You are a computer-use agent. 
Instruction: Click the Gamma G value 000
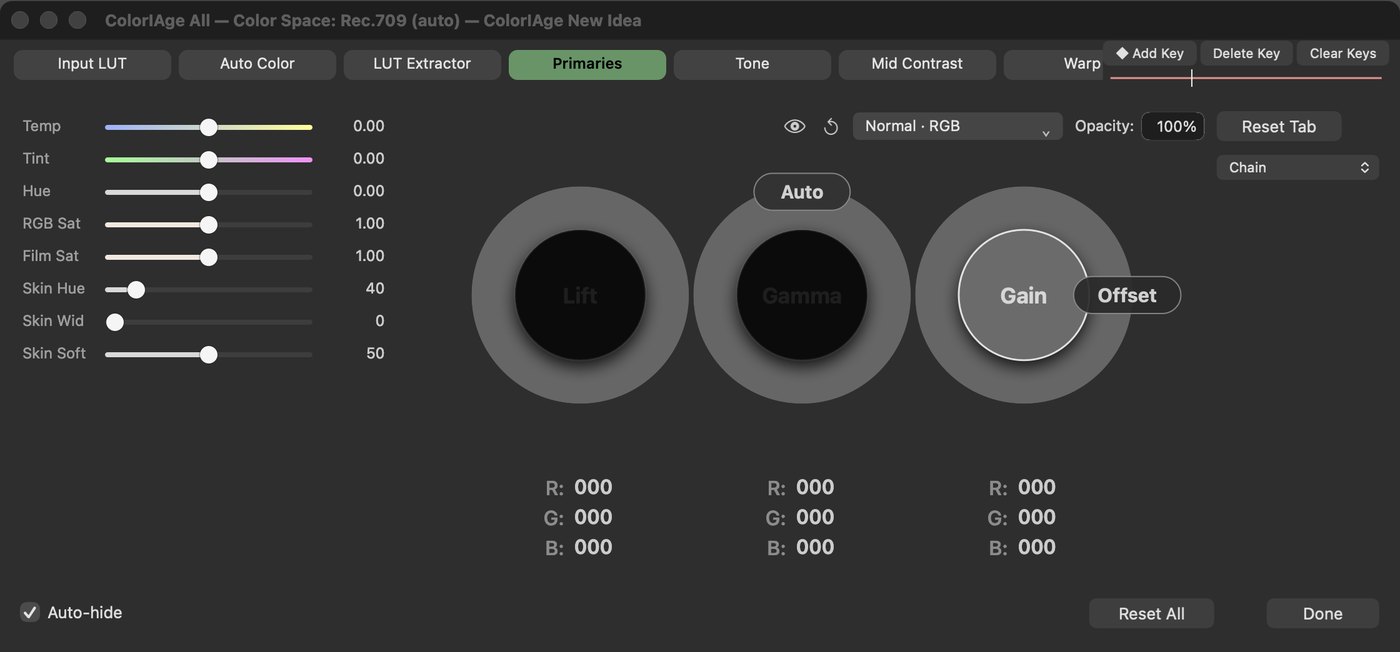point(815,517)
